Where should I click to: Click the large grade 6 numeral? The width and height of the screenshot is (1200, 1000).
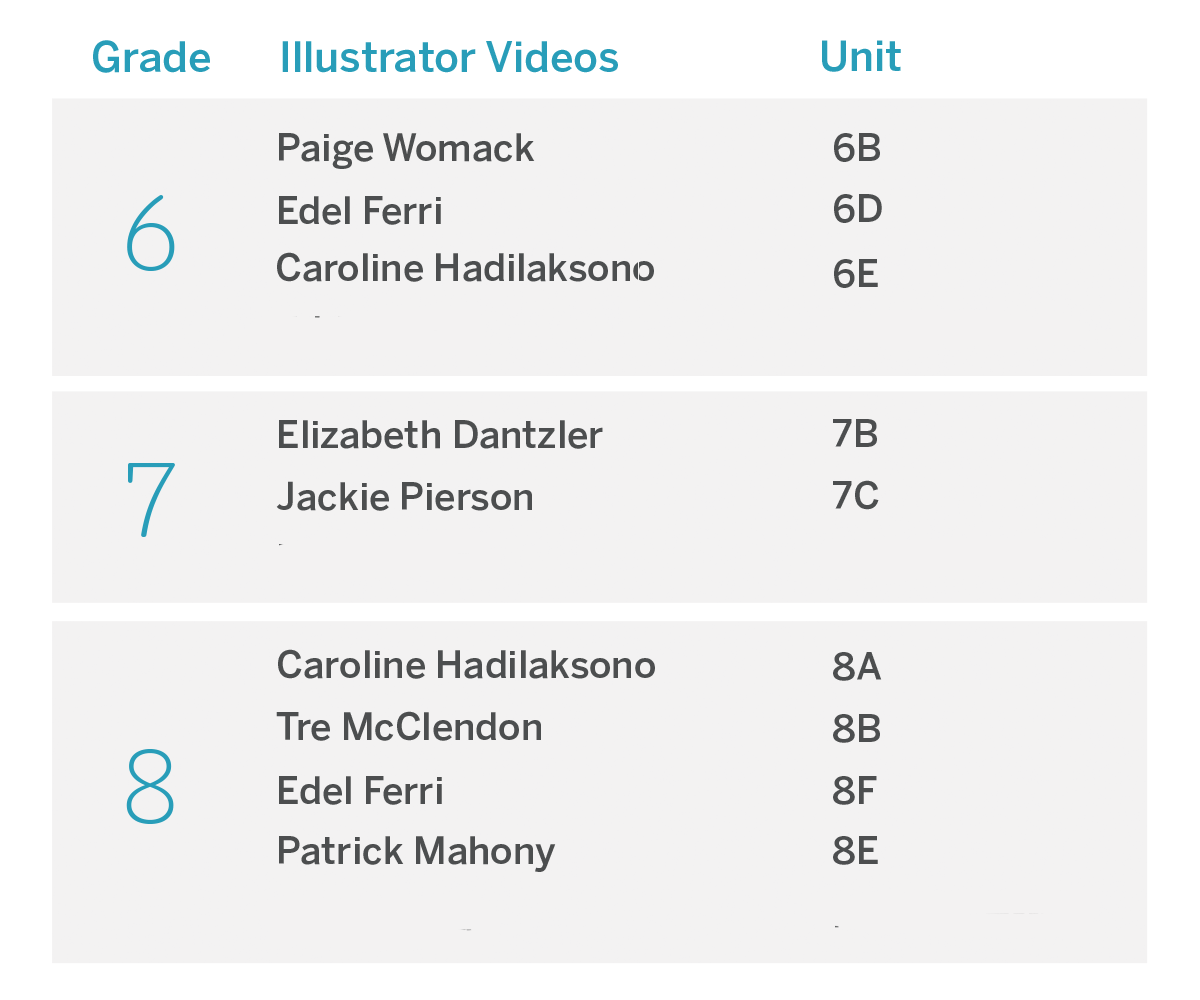pyautogui.click(x=151, y=236)
